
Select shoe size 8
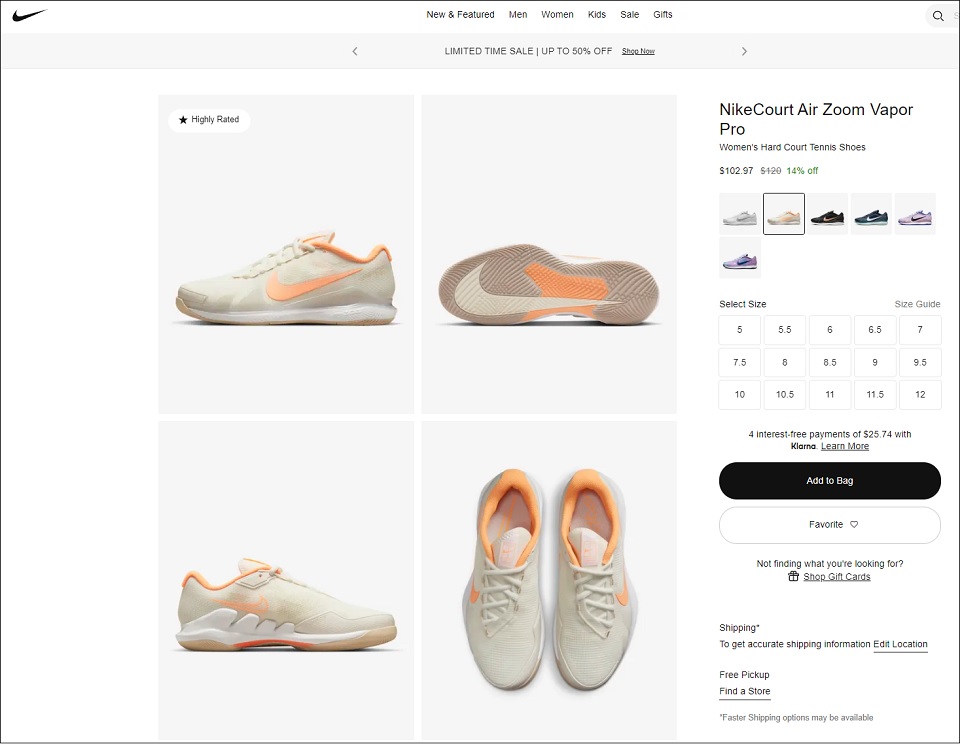(785, 363)
